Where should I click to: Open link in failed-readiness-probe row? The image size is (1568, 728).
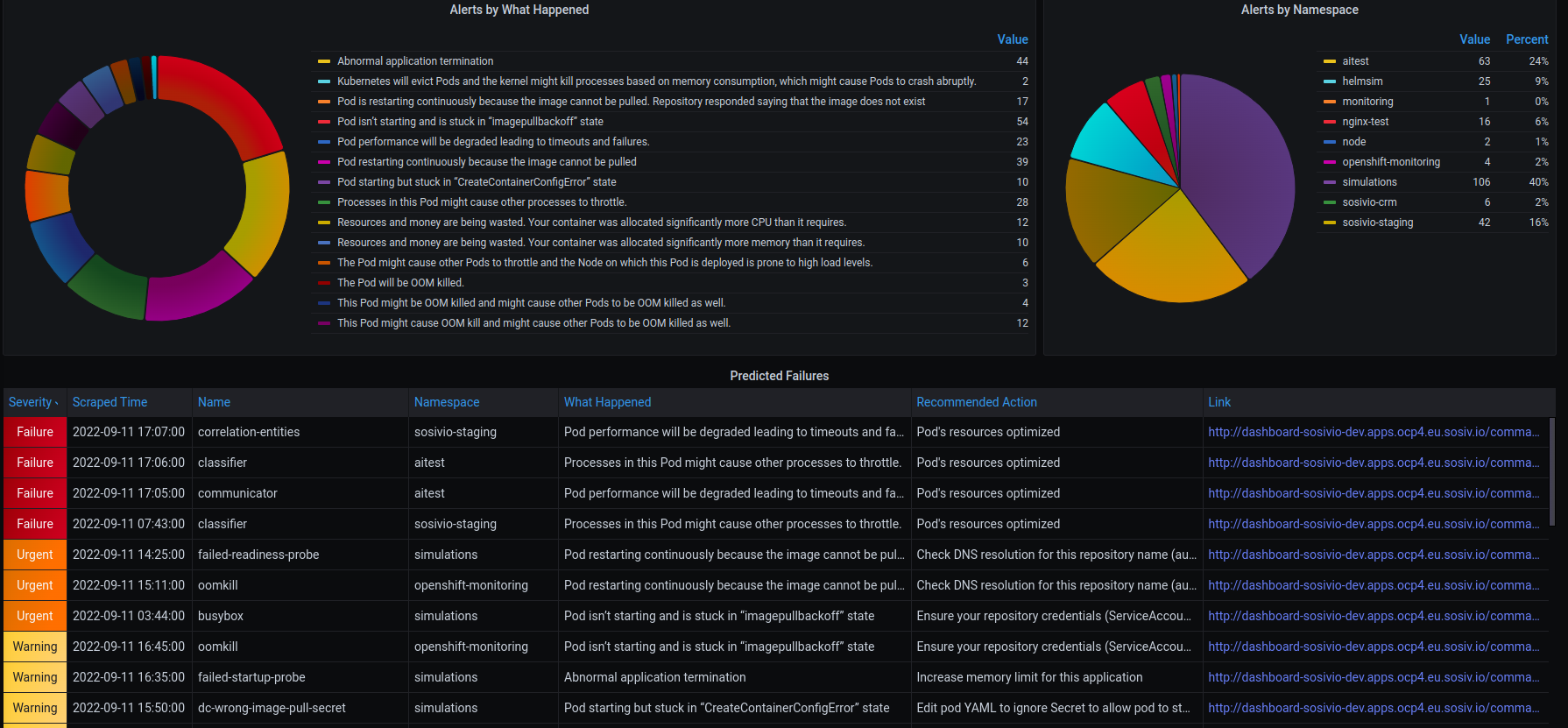[1374, 555]
